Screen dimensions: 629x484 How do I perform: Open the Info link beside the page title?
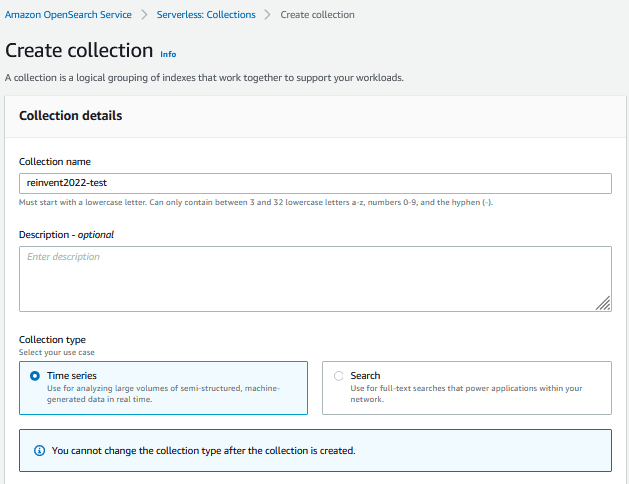pos(168,54)
